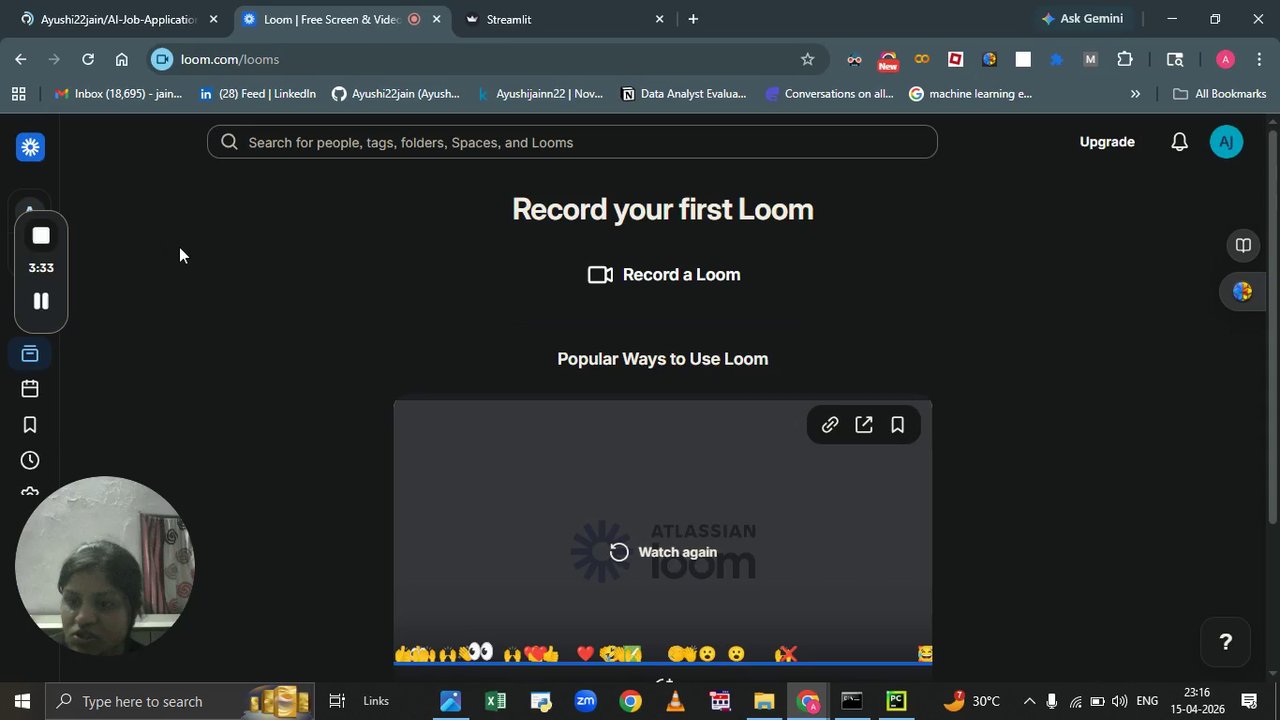Open Task View in the taskbar
This screenshot has width=1280, height=720.
point(337,701)
